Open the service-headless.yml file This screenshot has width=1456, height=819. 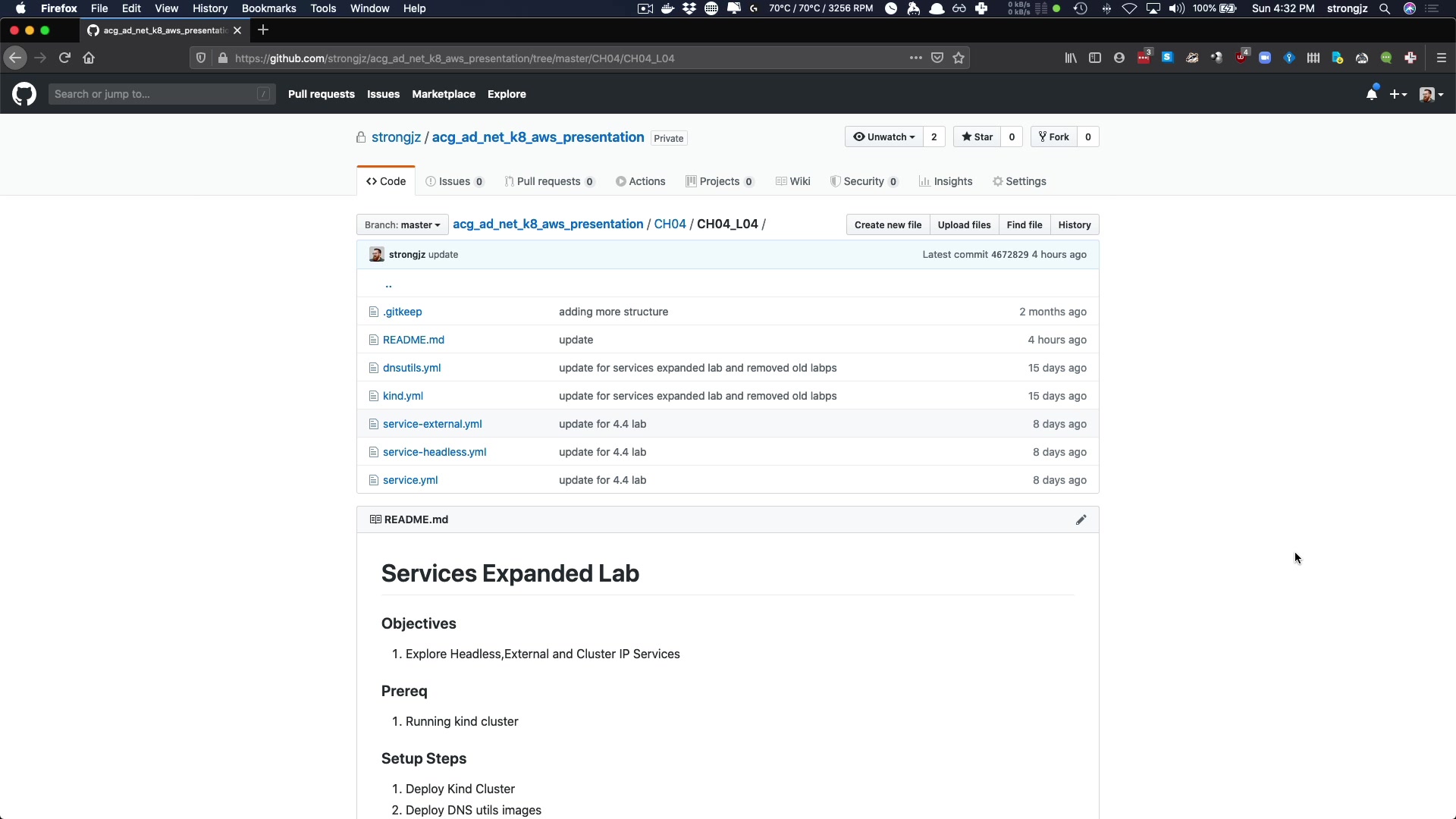click(435, 452)
